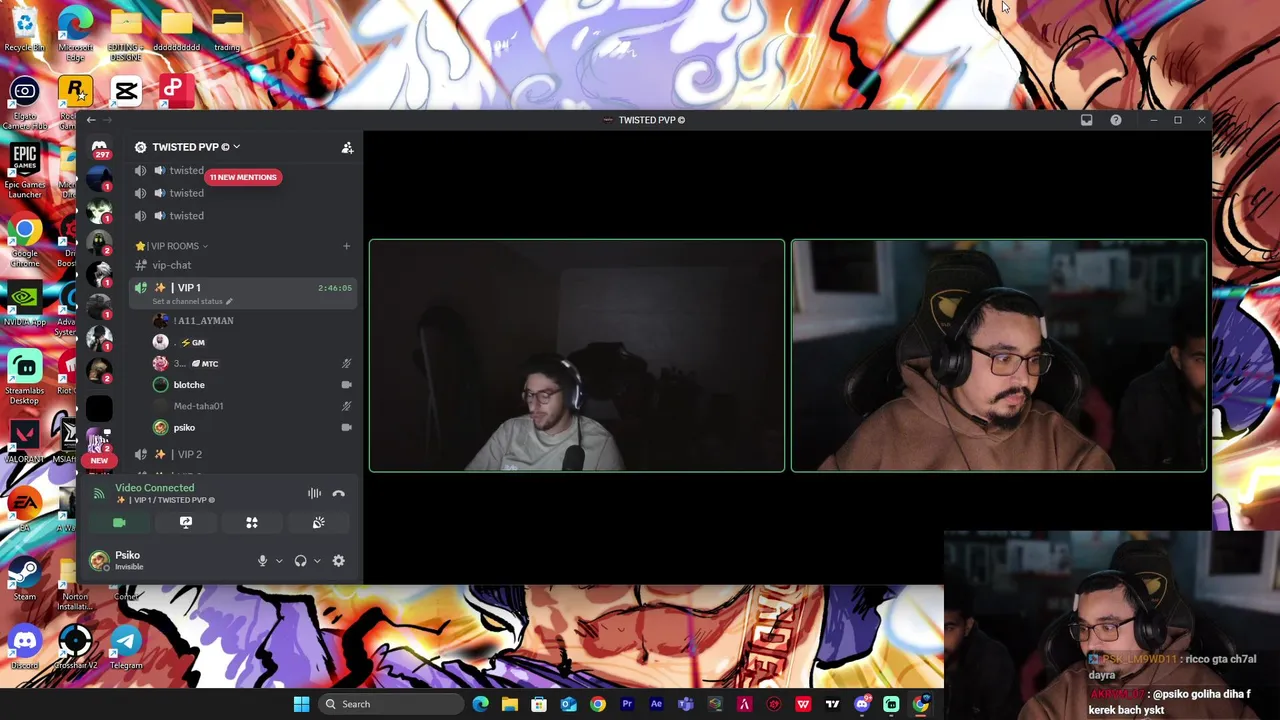Open Discord from the taskbar
The width and height of the screenshot is (1280, 720).
point(862,704)
